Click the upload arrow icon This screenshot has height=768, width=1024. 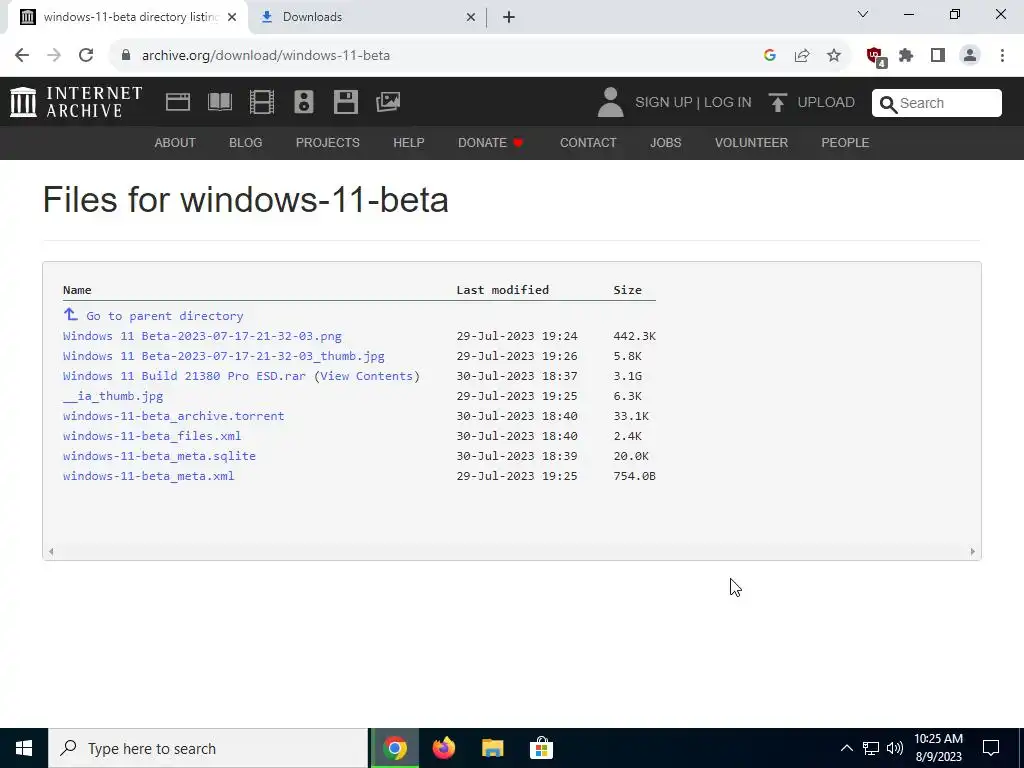[777, 102]
